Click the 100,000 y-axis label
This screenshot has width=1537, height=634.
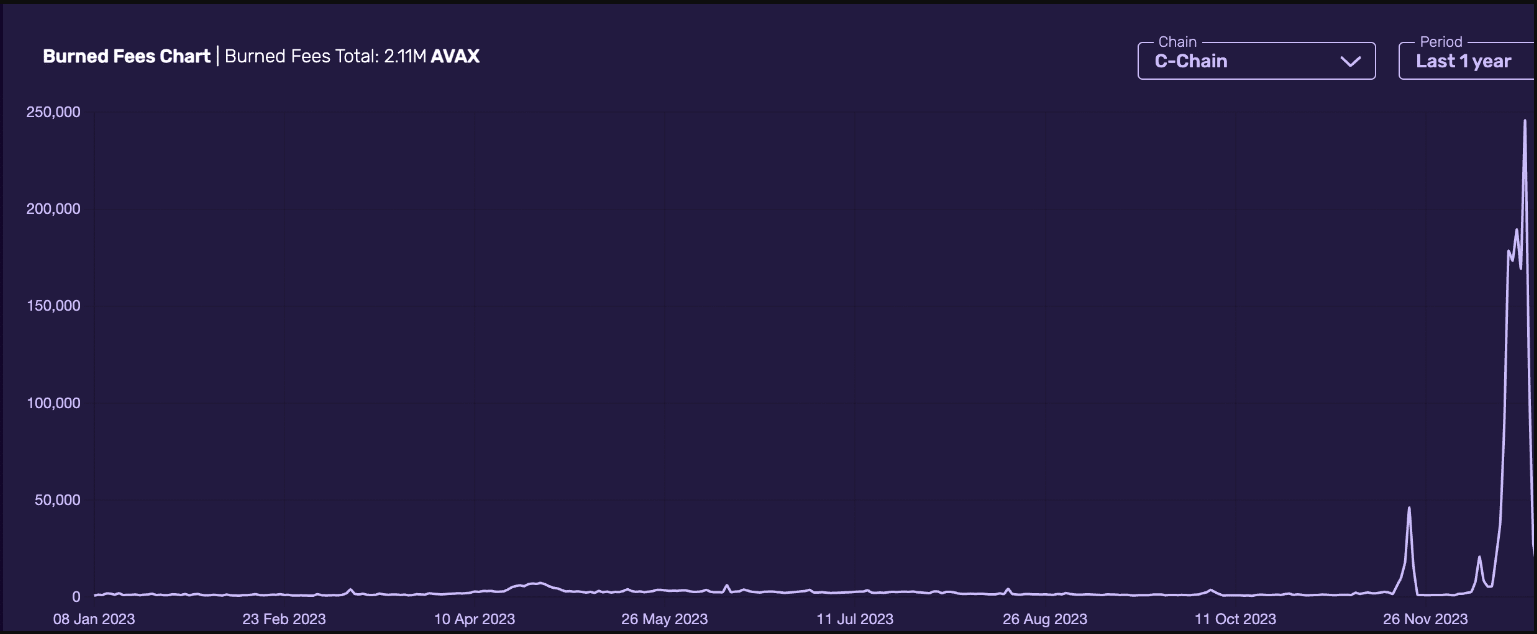(53, 403)
